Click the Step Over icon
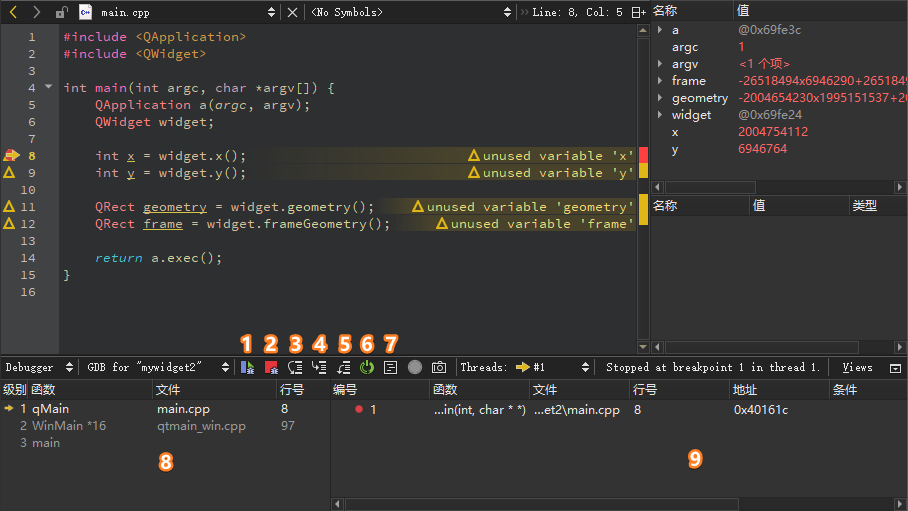 tap(295, 368)
